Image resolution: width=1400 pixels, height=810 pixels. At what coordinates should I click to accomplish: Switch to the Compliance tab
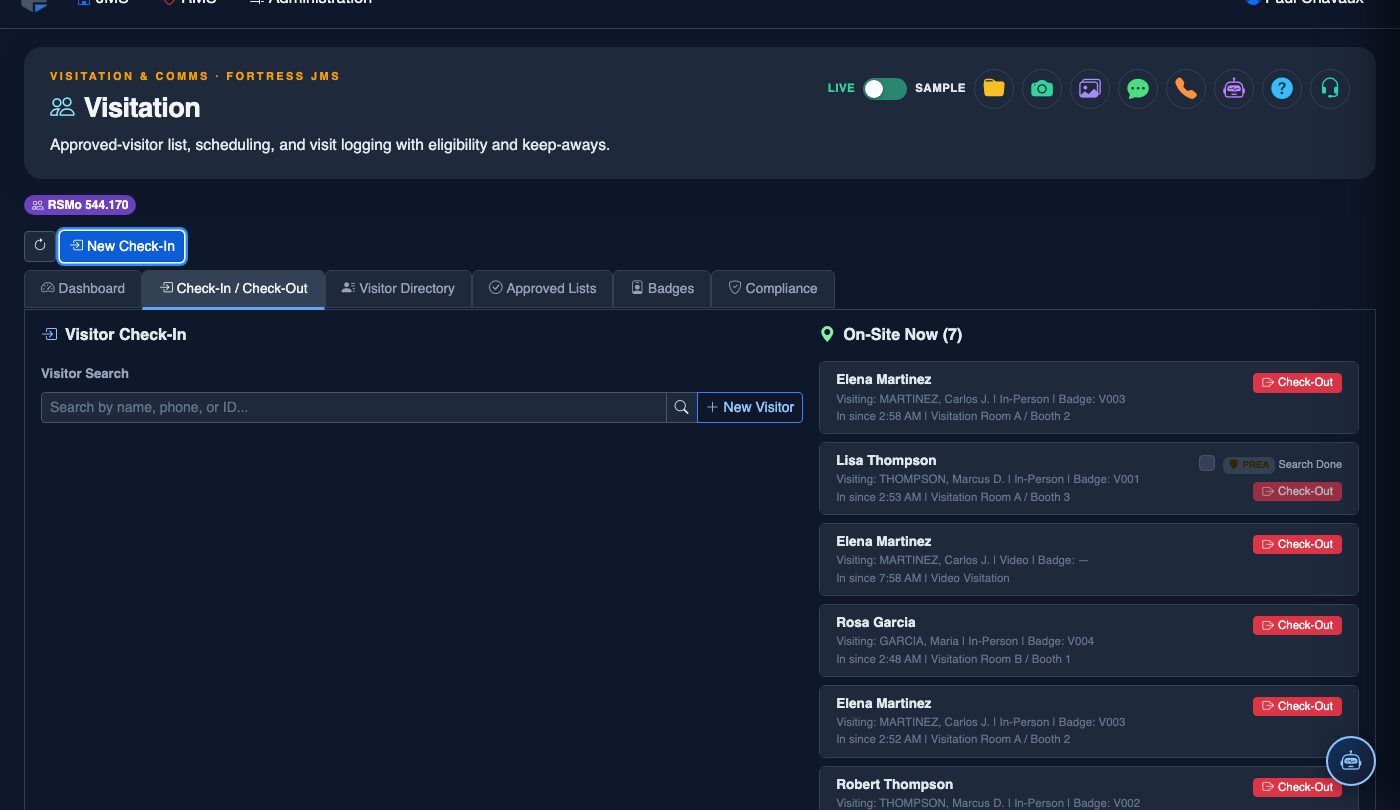coord(773,288)
